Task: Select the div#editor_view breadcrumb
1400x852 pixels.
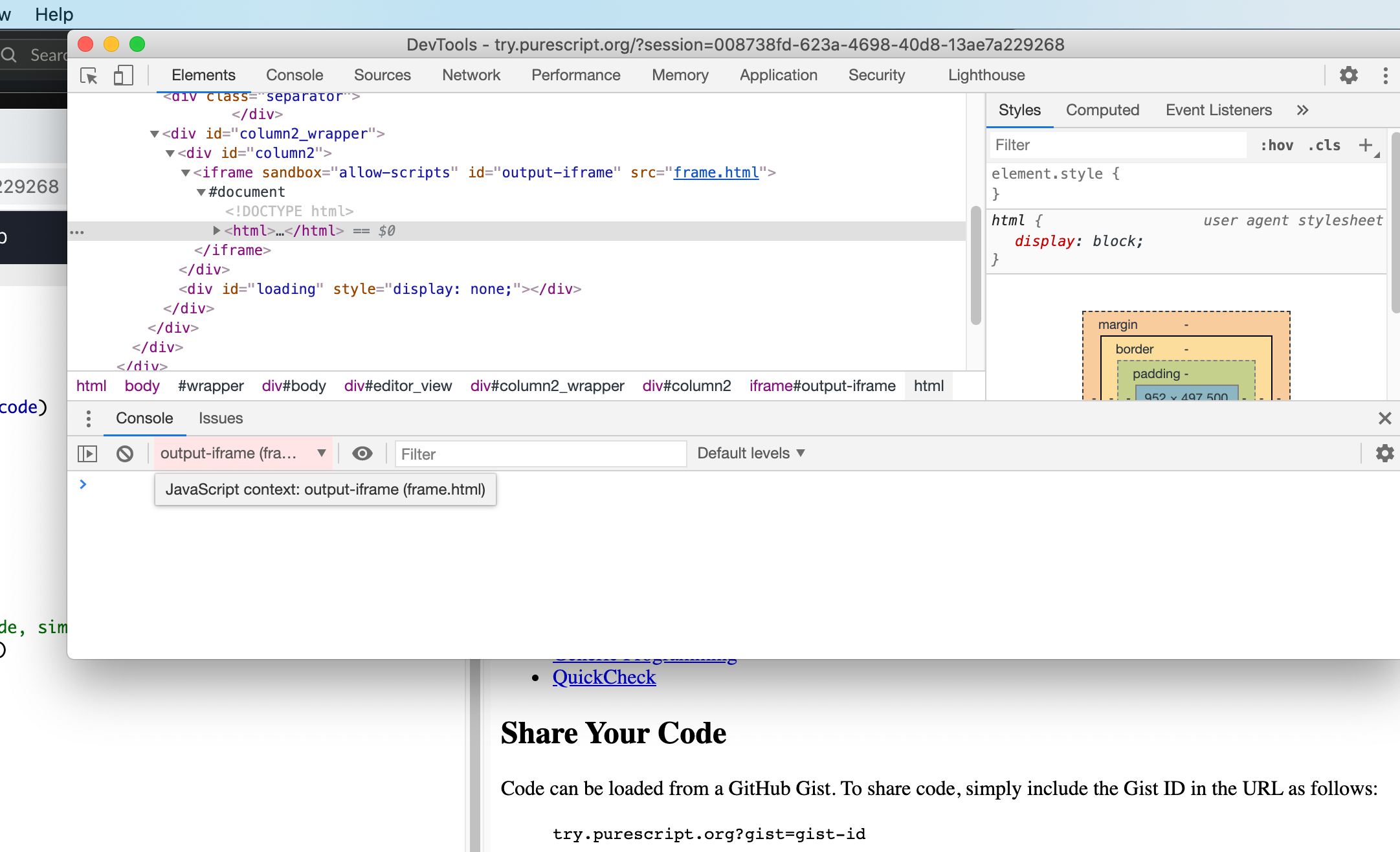Action: (x=398, y=386)
